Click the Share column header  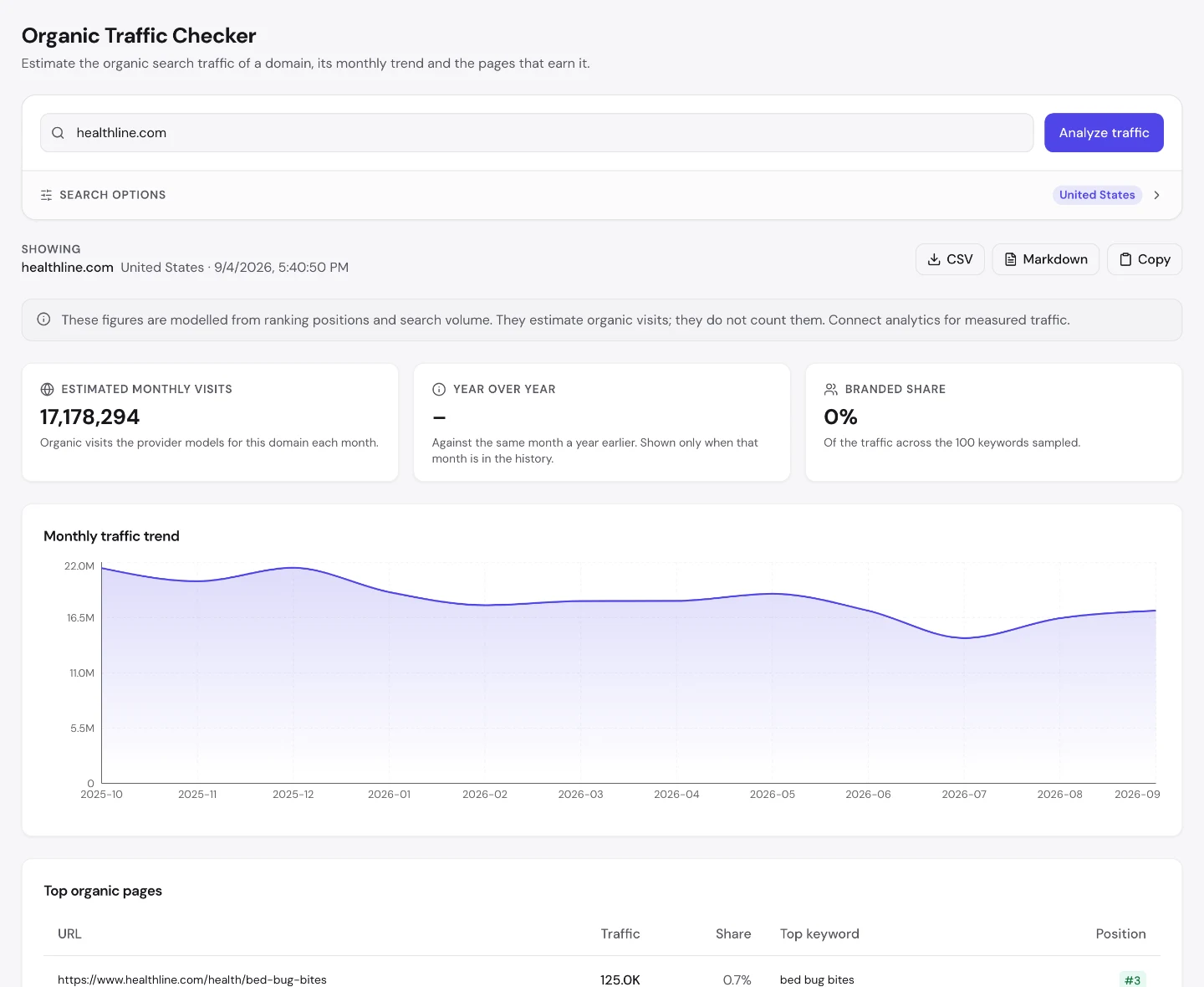coord(733,934)
